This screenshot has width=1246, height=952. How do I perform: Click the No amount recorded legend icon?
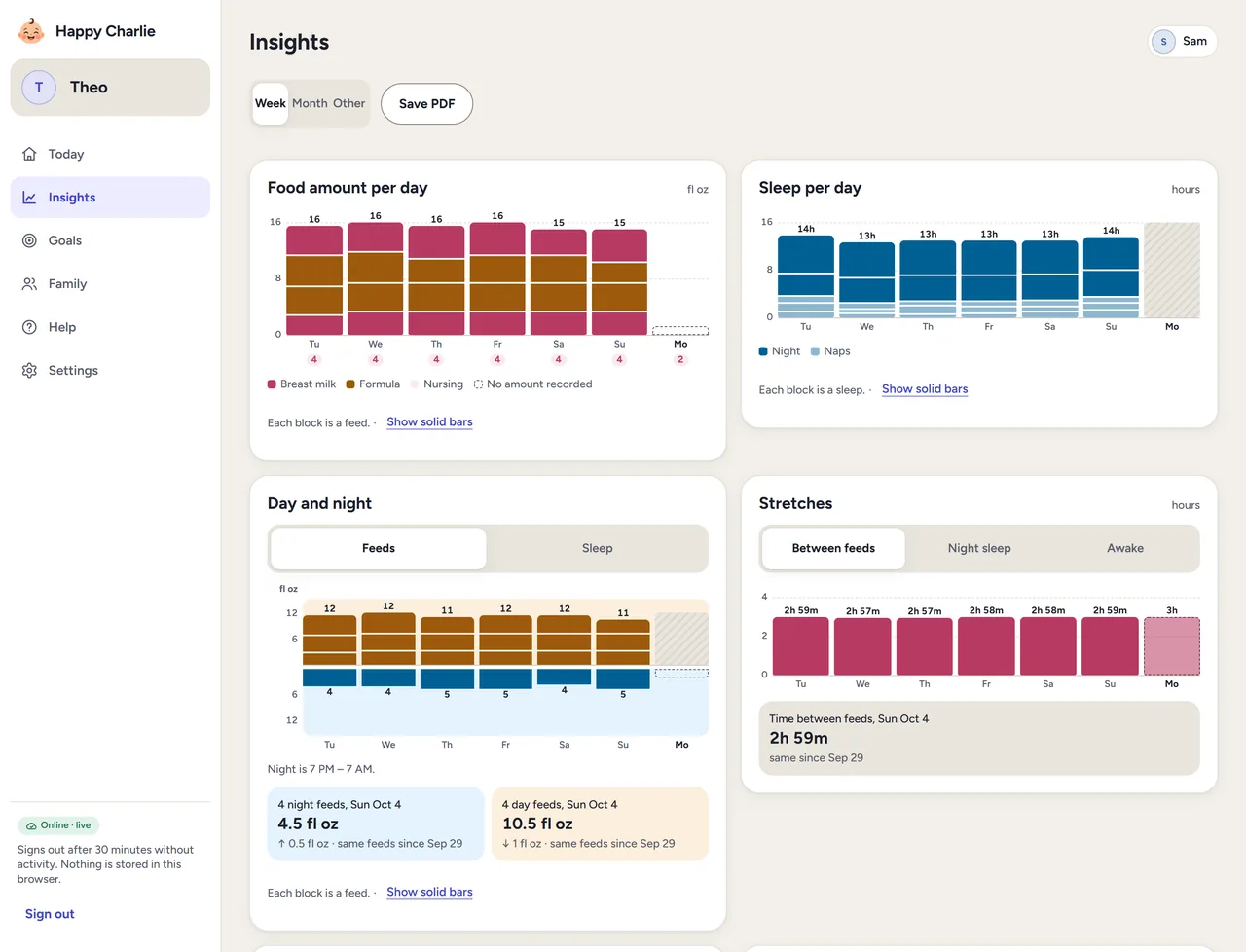pyautogui.click(x=478, y=384)
